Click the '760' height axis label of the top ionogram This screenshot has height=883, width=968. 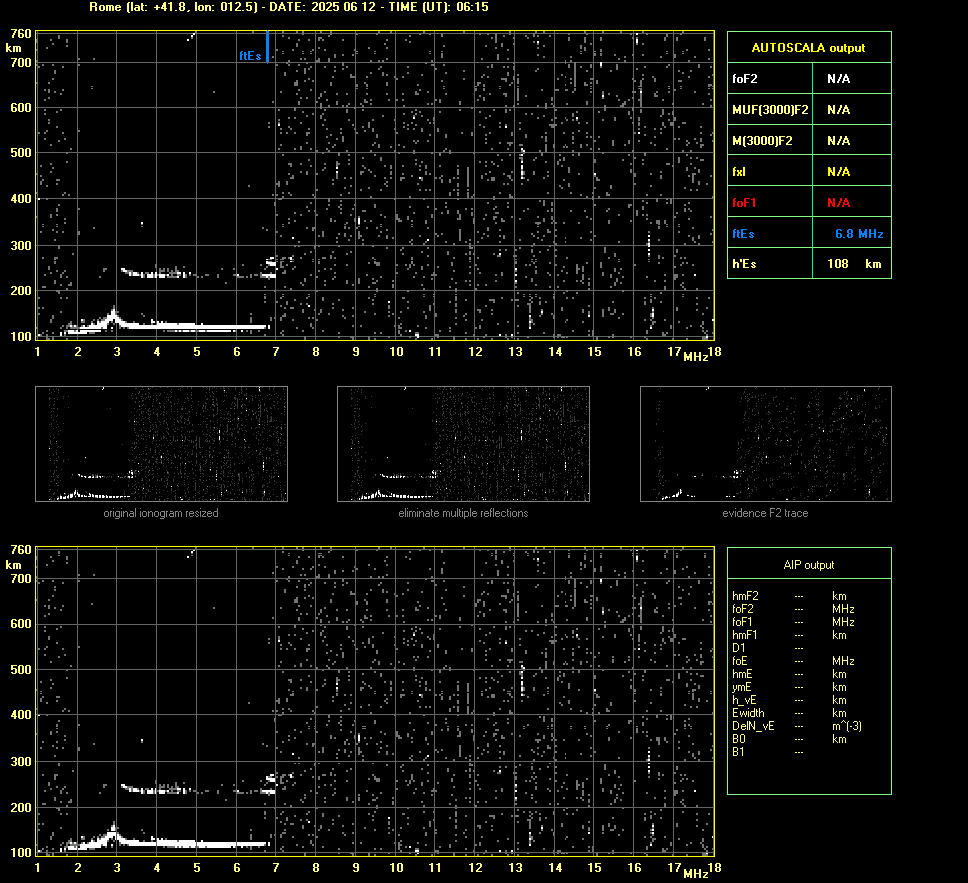[20, 33]
